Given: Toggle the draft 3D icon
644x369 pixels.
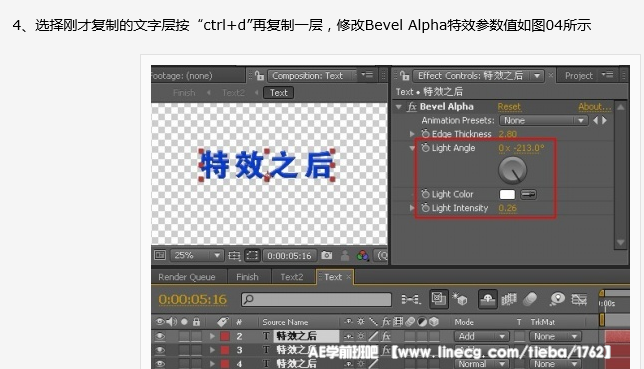Looking at the screenshot, I should (x=460, y=299).
